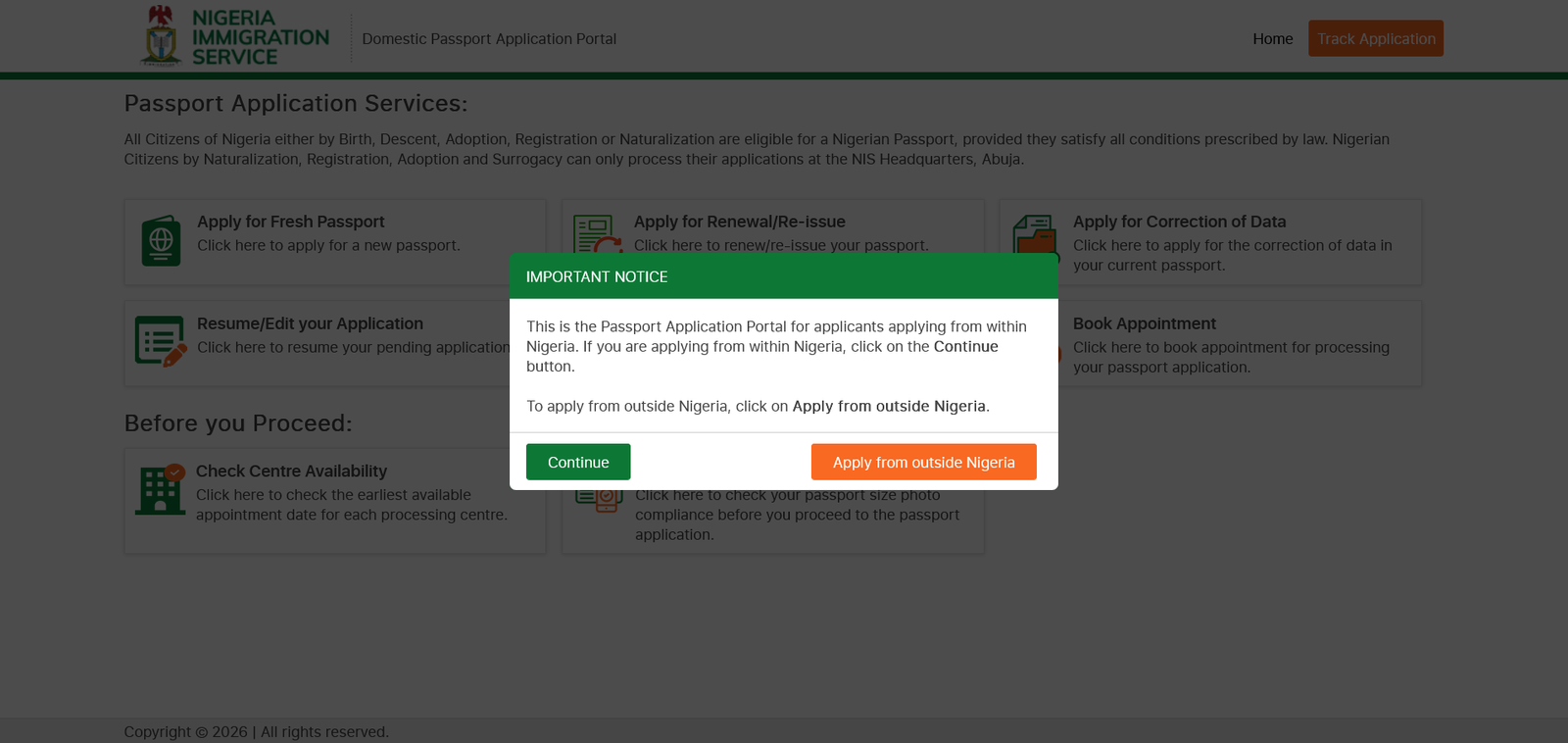Click the Nigeria Immigration Service logo
This screenshot has height=743, width=1568.
tap(235, 36)
